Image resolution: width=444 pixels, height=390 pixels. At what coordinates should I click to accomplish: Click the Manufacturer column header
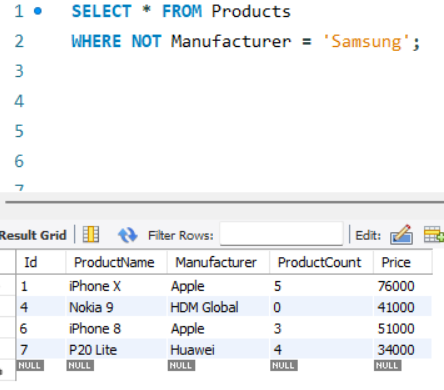point(218,262)
